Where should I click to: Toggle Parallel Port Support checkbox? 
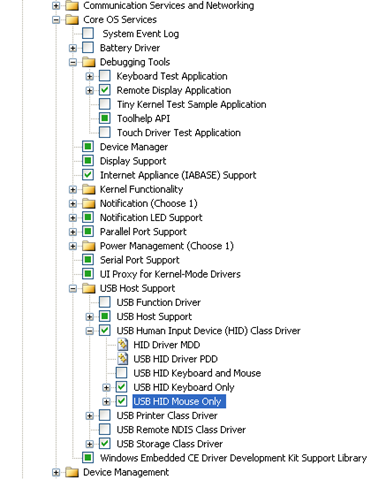(88, 232)
